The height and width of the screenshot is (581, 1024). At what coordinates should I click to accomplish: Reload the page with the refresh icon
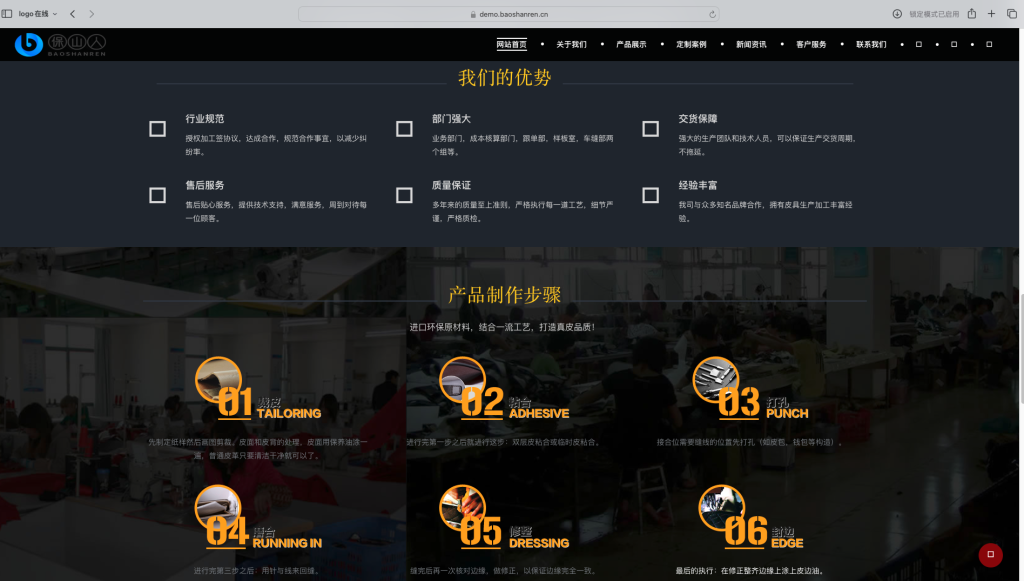(x=712, y=14)
